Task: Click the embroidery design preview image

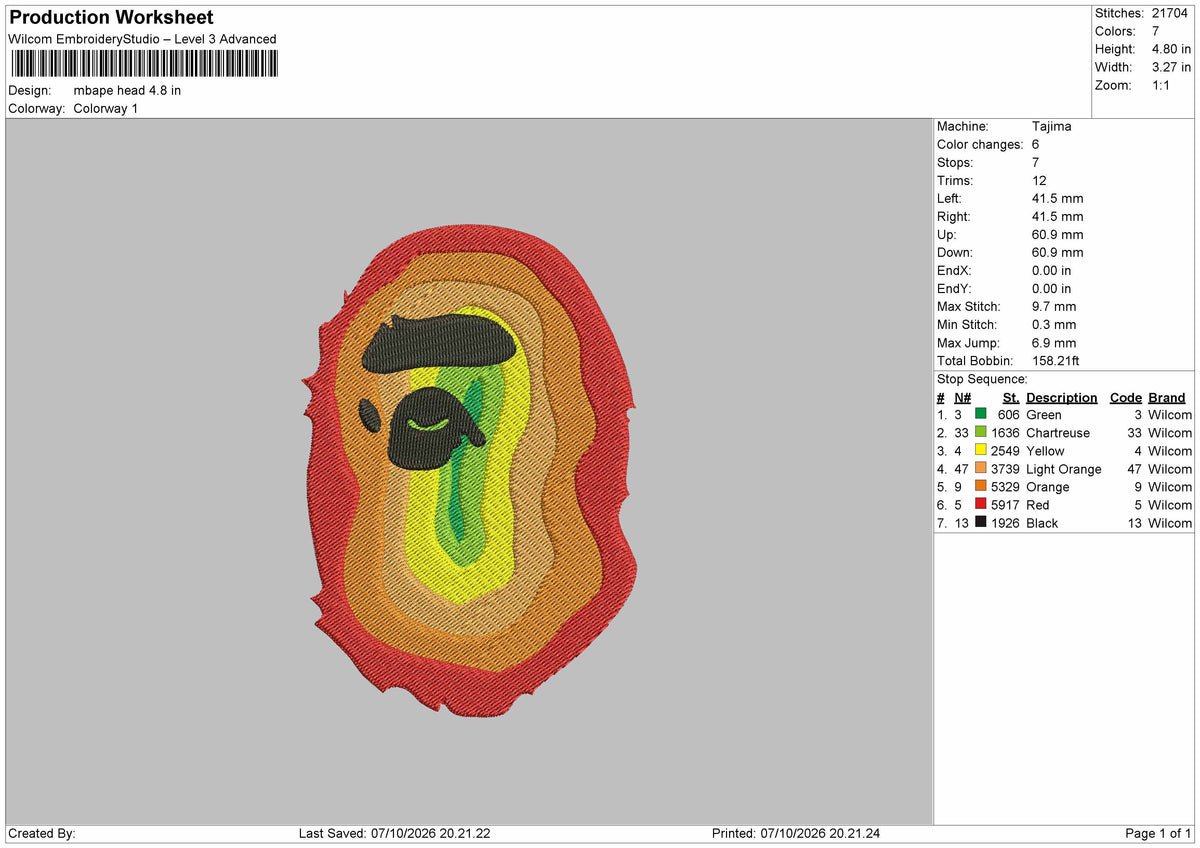Action: click(x=469, y=470)
